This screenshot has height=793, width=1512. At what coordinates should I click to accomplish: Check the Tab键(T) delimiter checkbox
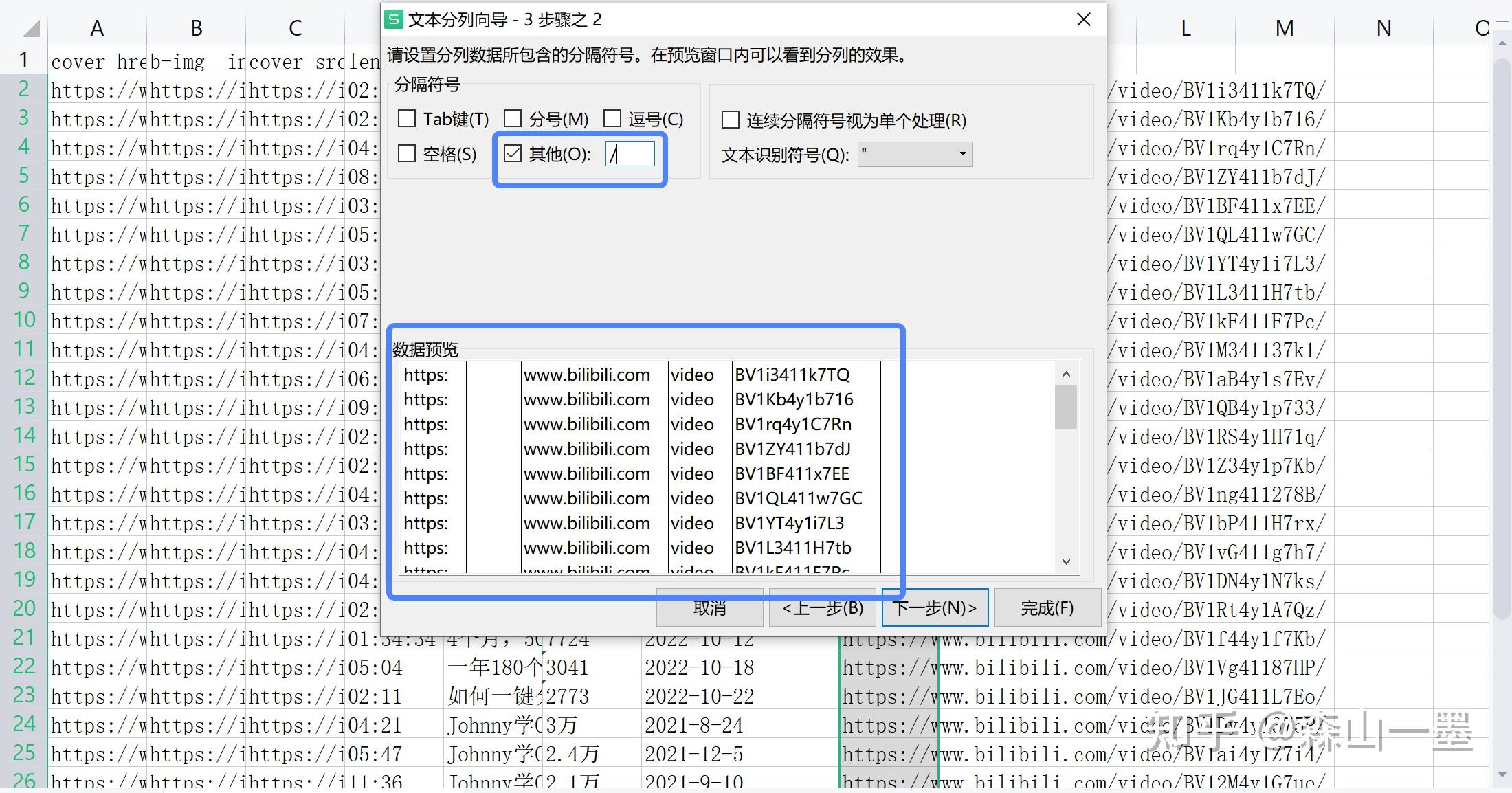tap(407, 119)
